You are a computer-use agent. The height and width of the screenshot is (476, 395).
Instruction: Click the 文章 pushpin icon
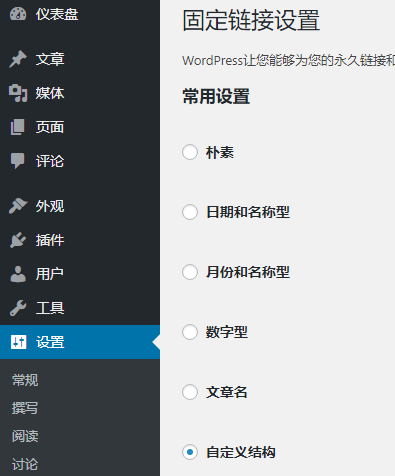pos(18,59)
